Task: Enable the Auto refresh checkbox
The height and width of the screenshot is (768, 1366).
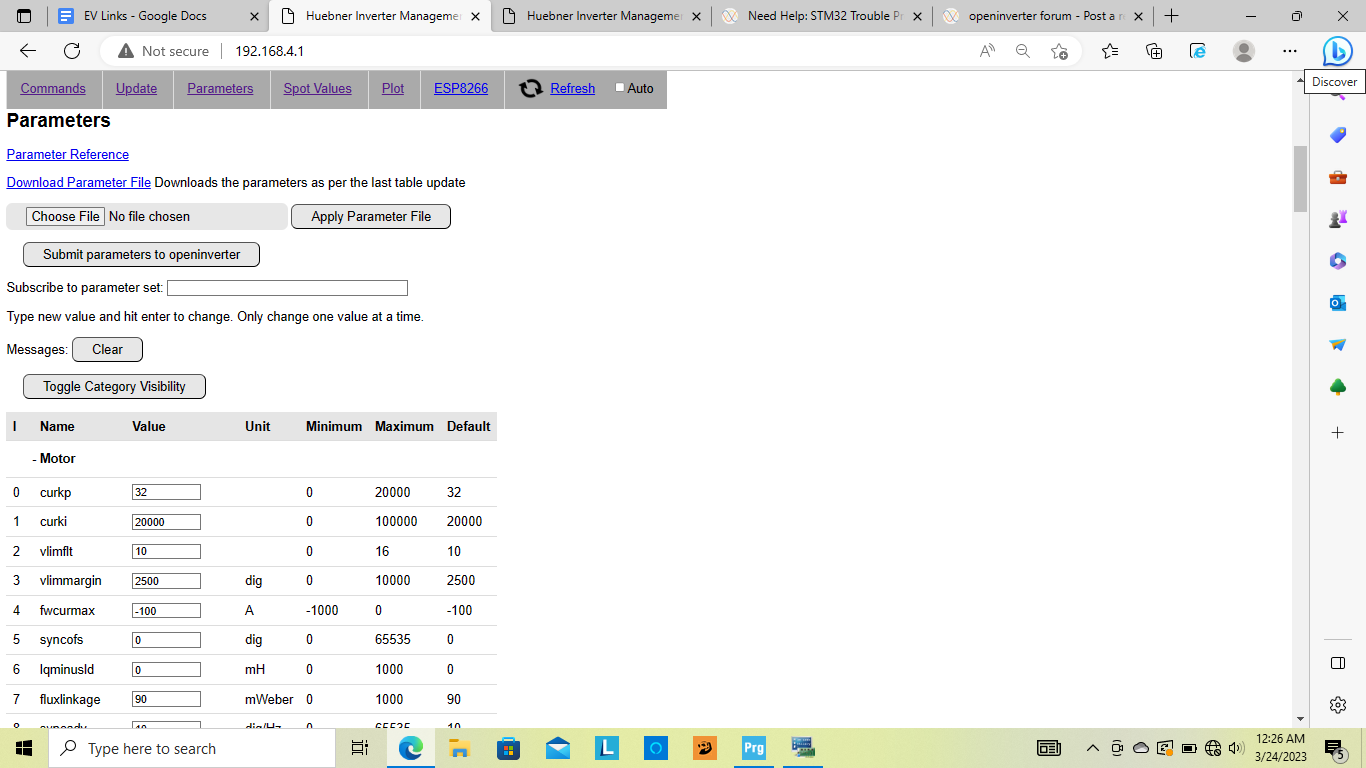Action: point(620,88)
